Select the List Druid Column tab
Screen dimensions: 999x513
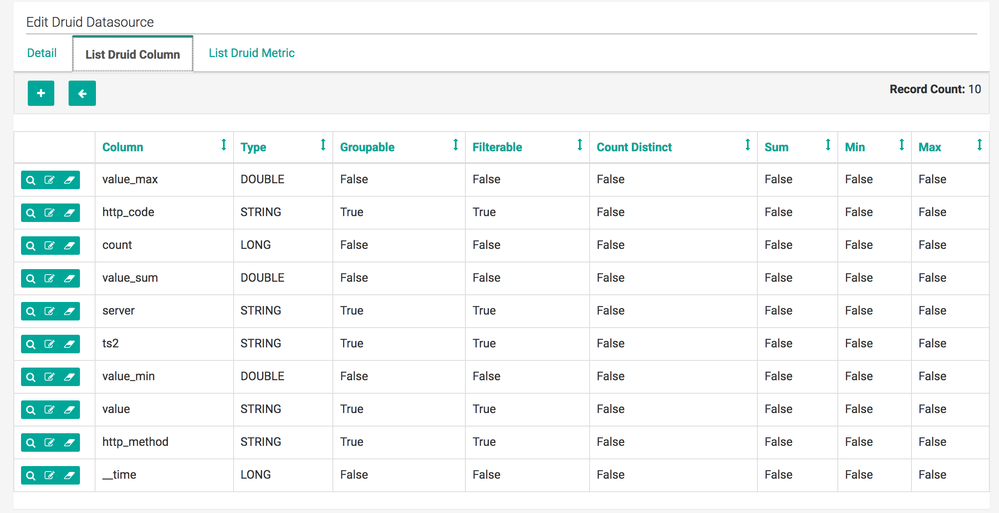click(x=133, y=54)
